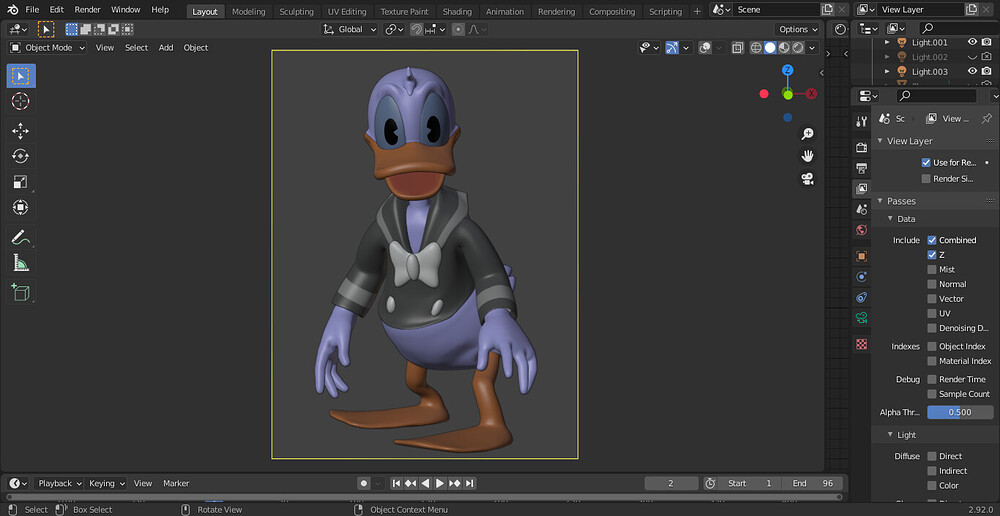Screen dimensions: 1000x516
Task: Select the 3D Cursor tool
Action: point(21,101)
